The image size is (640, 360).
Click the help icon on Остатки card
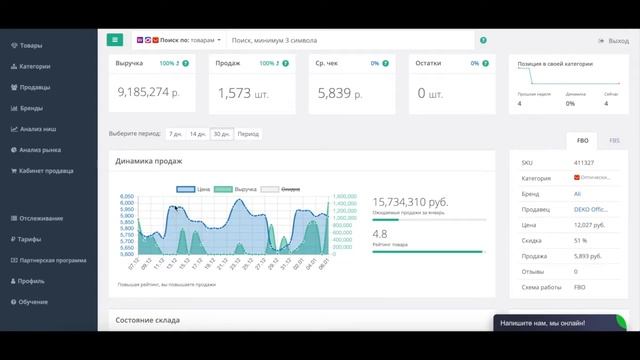coord(486,63)
